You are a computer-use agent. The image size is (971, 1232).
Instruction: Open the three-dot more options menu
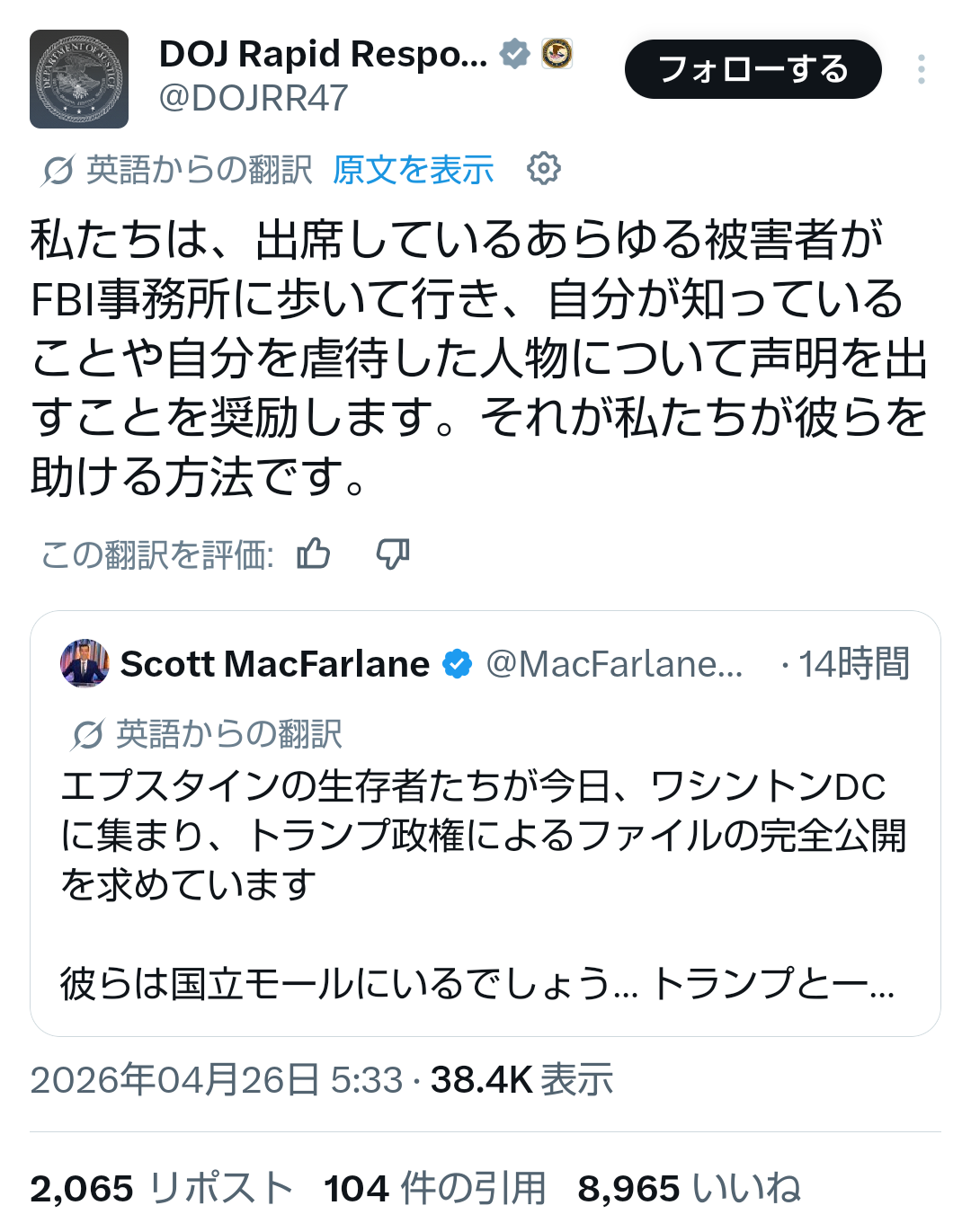pos(921,69)
